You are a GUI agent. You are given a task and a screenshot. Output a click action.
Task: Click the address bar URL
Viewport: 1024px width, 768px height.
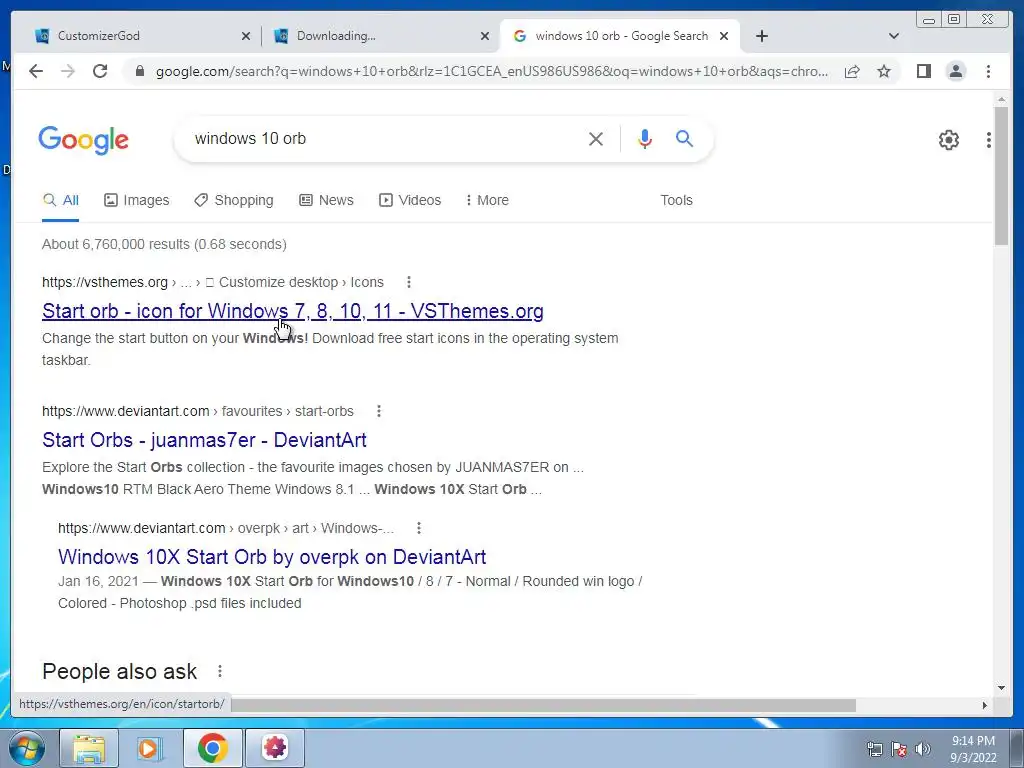point(492,71)
